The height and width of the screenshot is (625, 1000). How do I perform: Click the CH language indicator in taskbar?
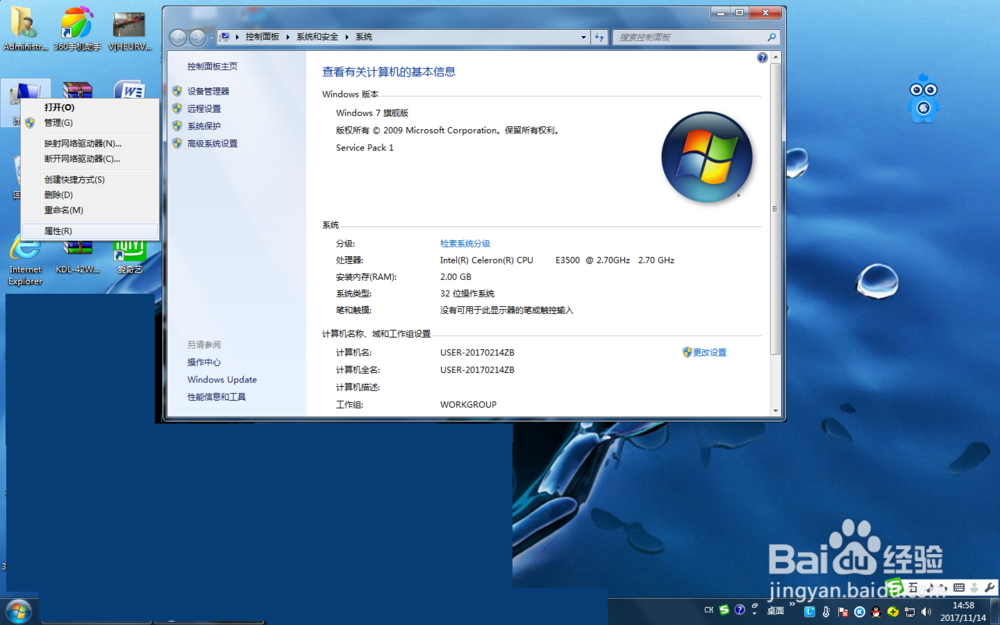709,610
